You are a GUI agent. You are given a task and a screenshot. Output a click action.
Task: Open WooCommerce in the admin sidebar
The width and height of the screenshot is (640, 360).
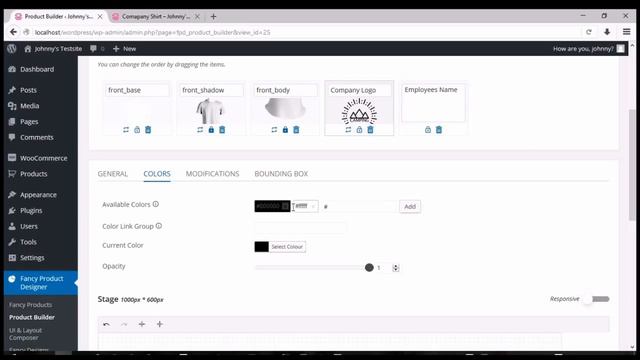click(x=43, y=158)
